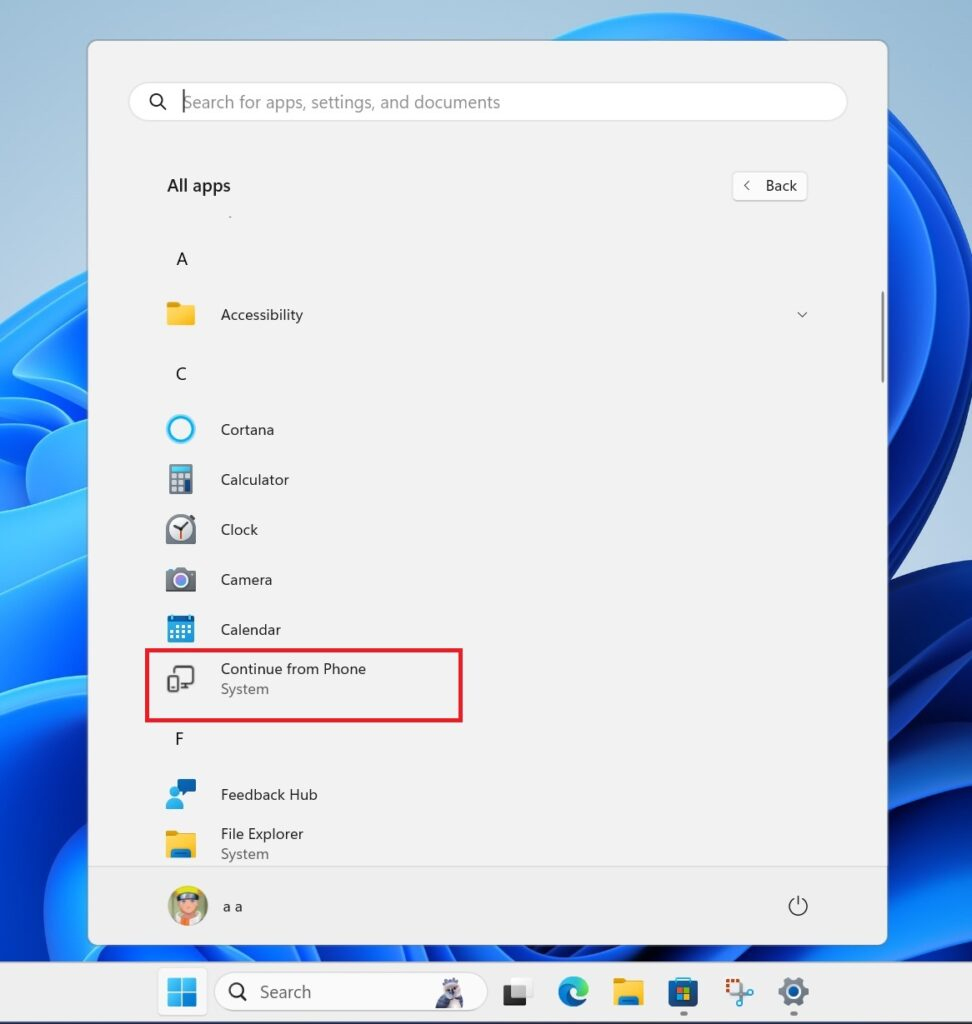This screenshot has width=972, height=1024.
Task: Launch Feedback Hub
Action: 267,794
